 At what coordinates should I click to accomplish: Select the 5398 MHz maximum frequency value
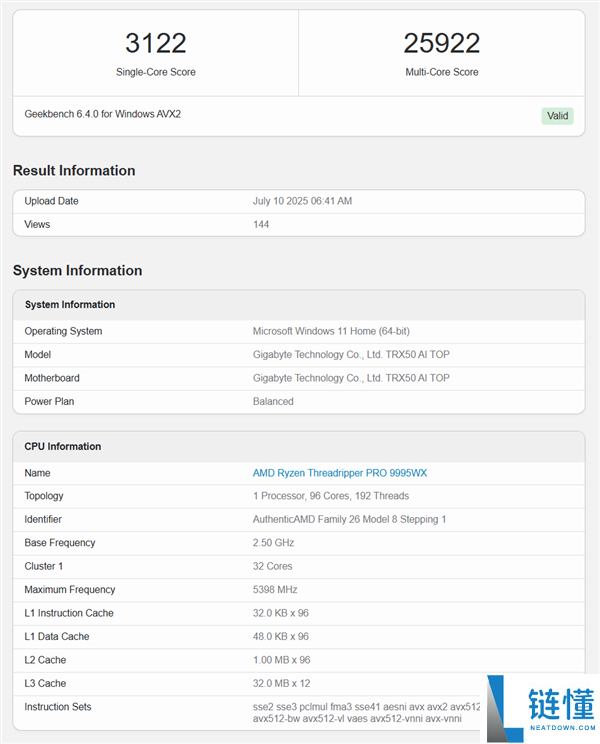tap(275, 590)
